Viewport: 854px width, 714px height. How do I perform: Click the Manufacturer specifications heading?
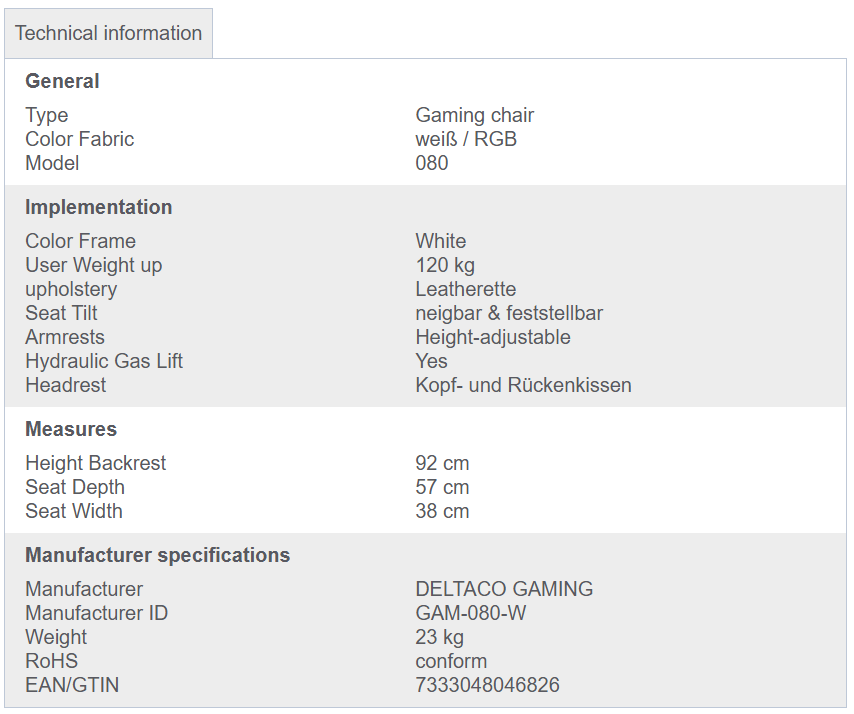[x=157, y=555]
